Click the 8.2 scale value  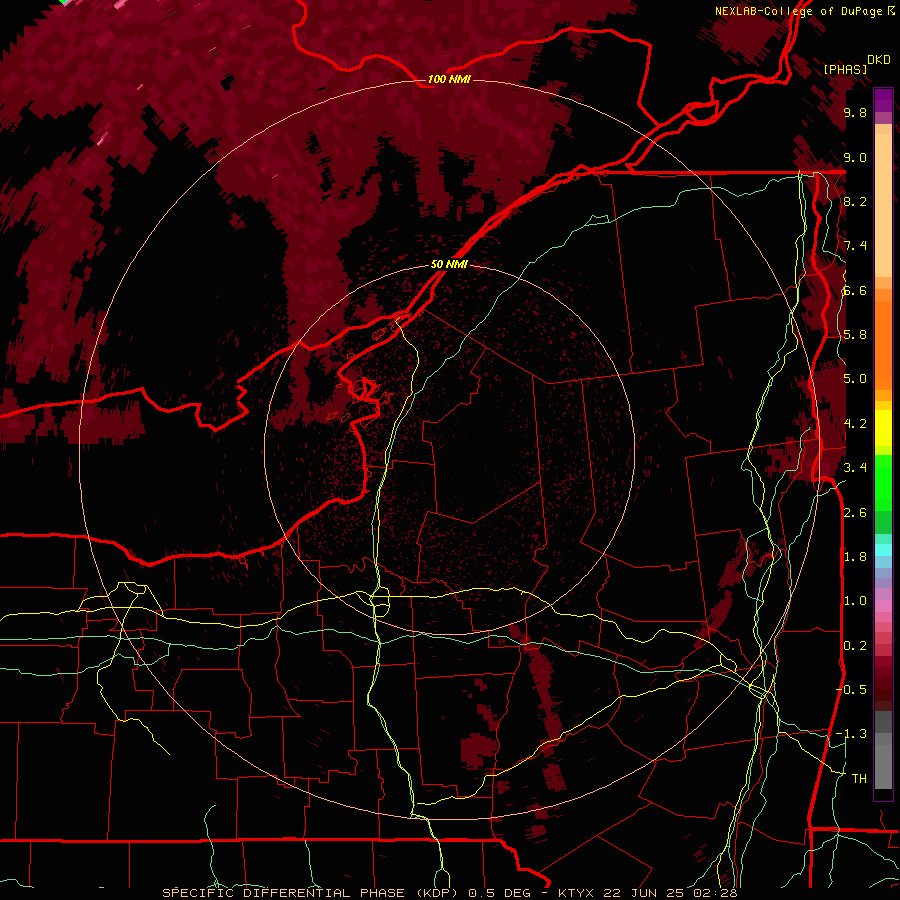tap(855, 201)
